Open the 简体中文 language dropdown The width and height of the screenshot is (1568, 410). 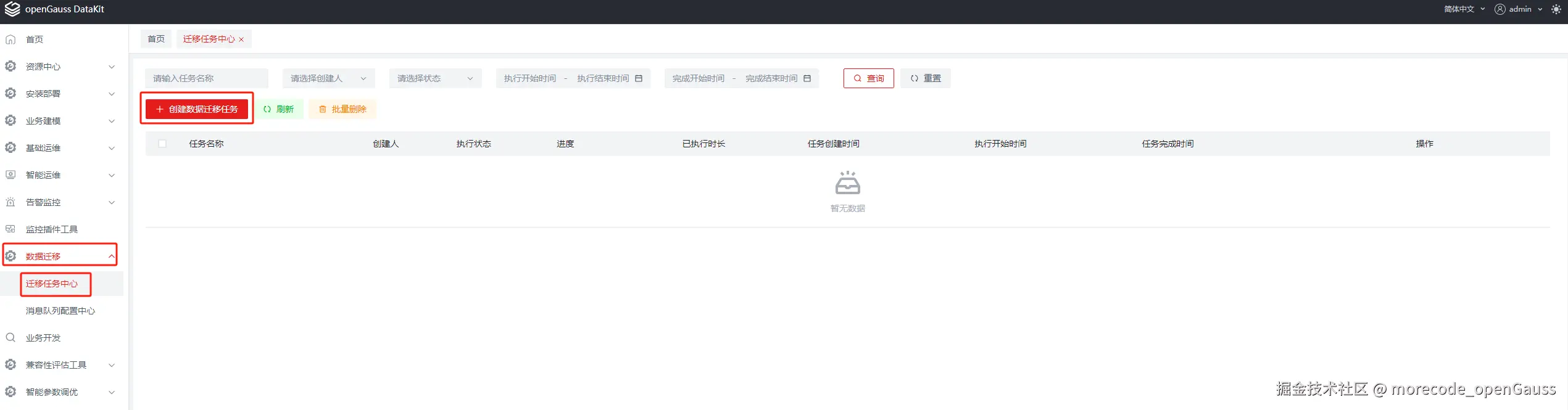coord(1464,9)
